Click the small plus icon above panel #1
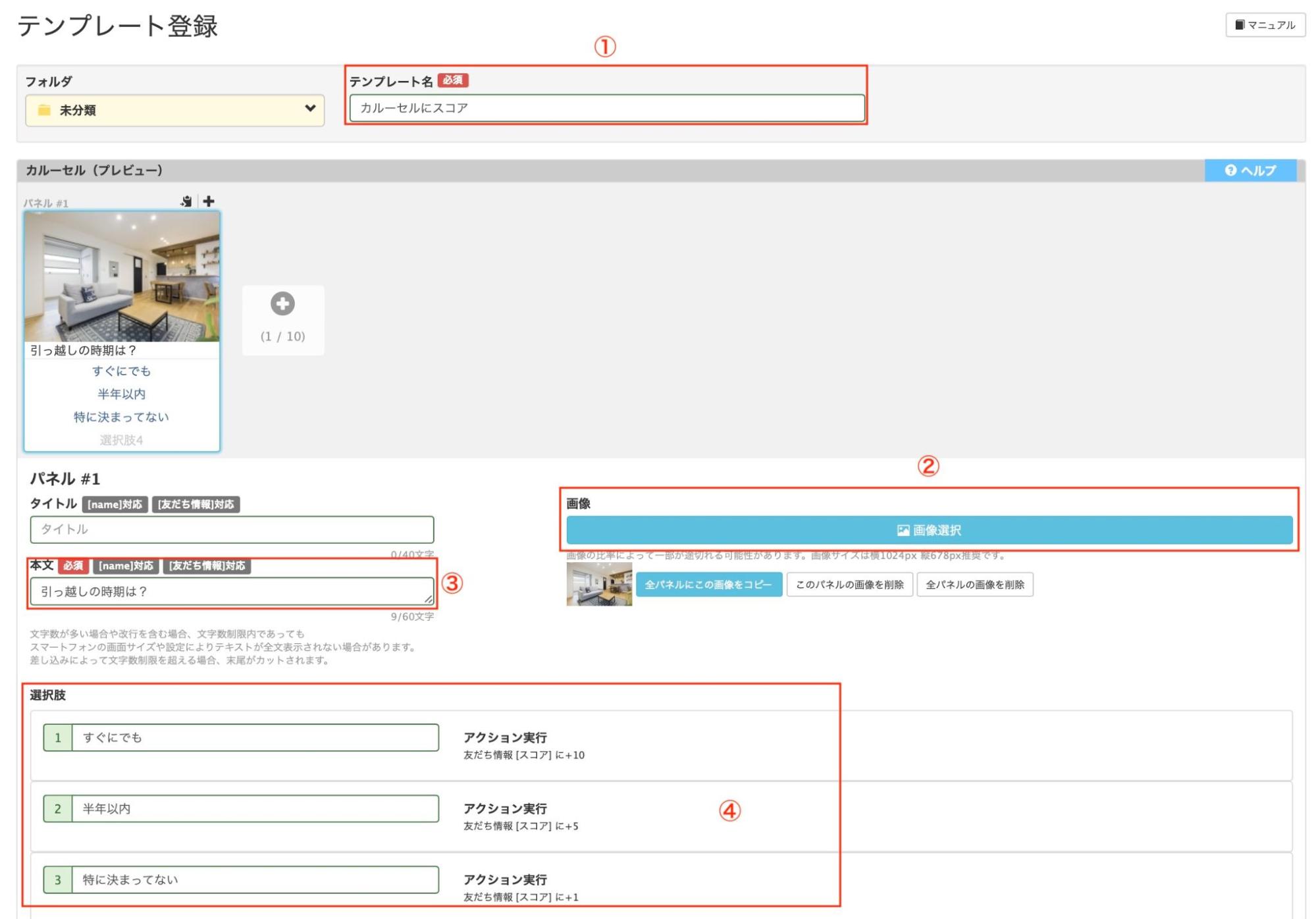Viewport: 1316px width, 919px height. coord(209,201)
